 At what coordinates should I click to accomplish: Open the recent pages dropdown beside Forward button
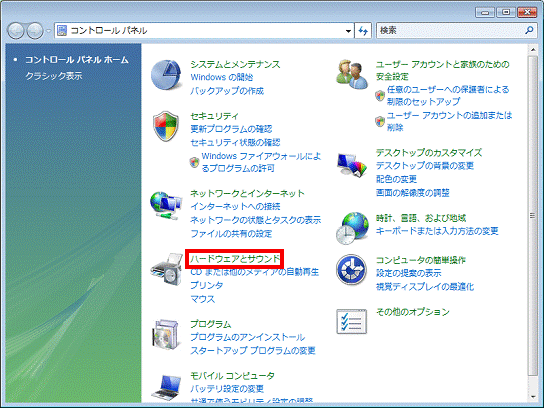click(x=49, y=31)
